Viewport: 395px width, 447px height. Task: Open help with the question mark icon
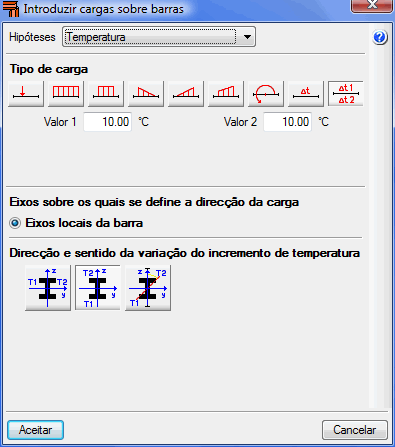[x=380, y=37]
